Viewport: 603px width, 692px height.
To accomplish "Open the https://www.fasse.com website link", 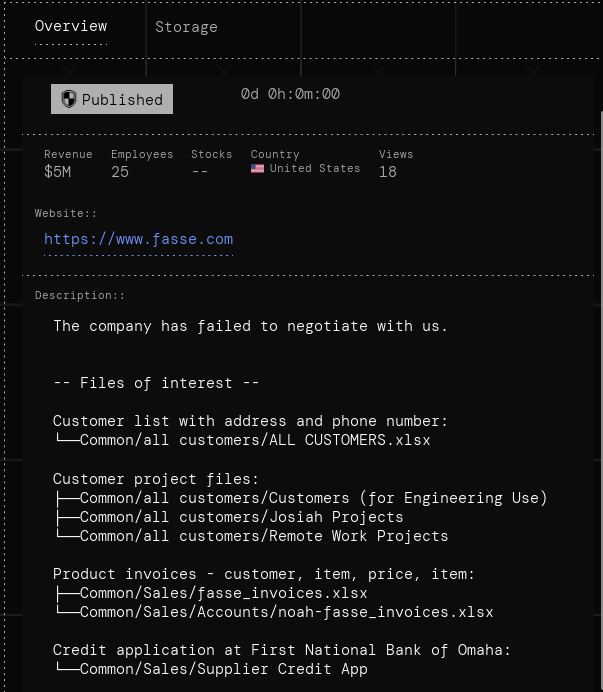I will pos(138,239).
